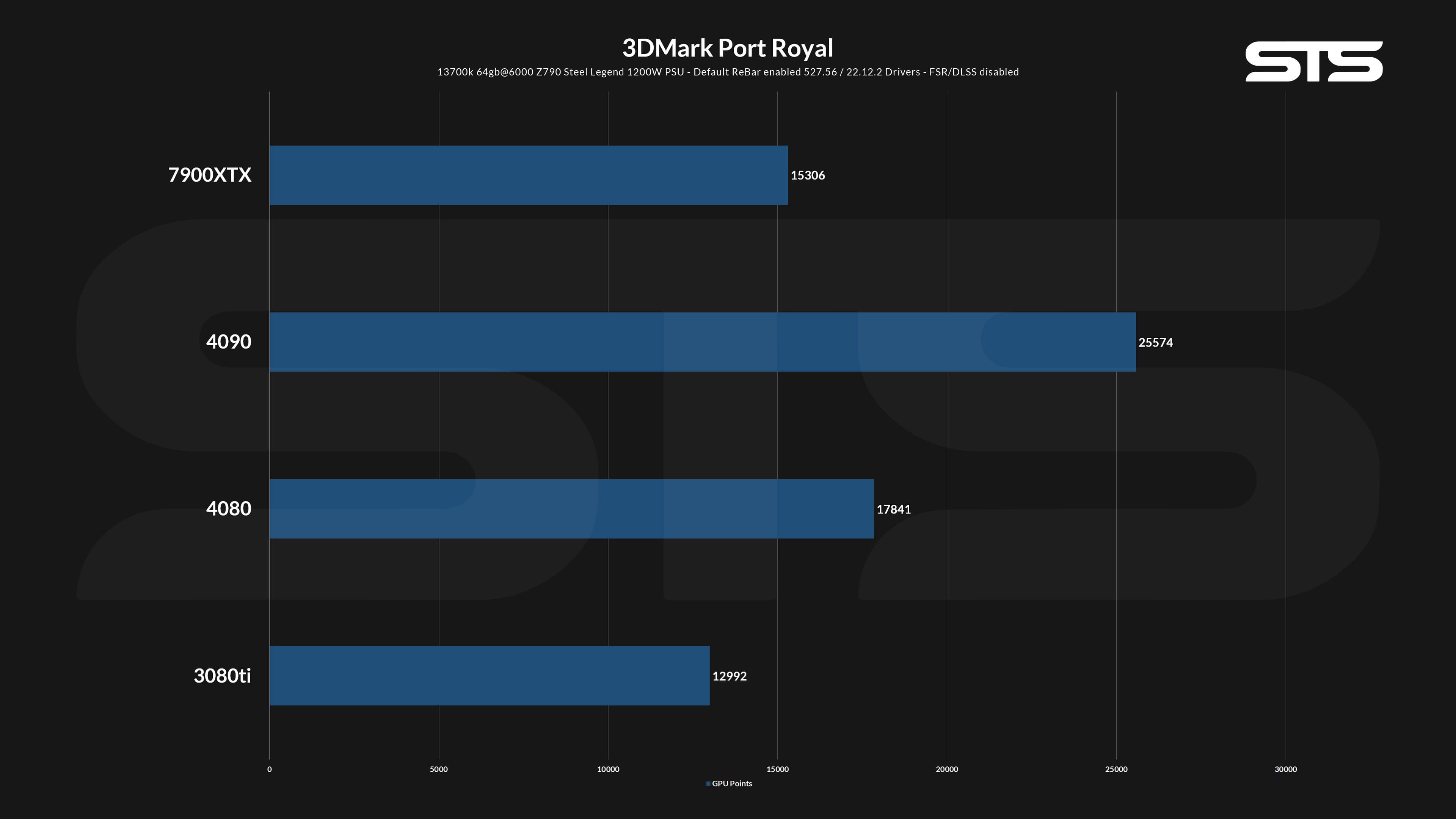1456x819 pixels.
Task: Click the 5000 axis tick label
Action: click(x=439, y=769)
